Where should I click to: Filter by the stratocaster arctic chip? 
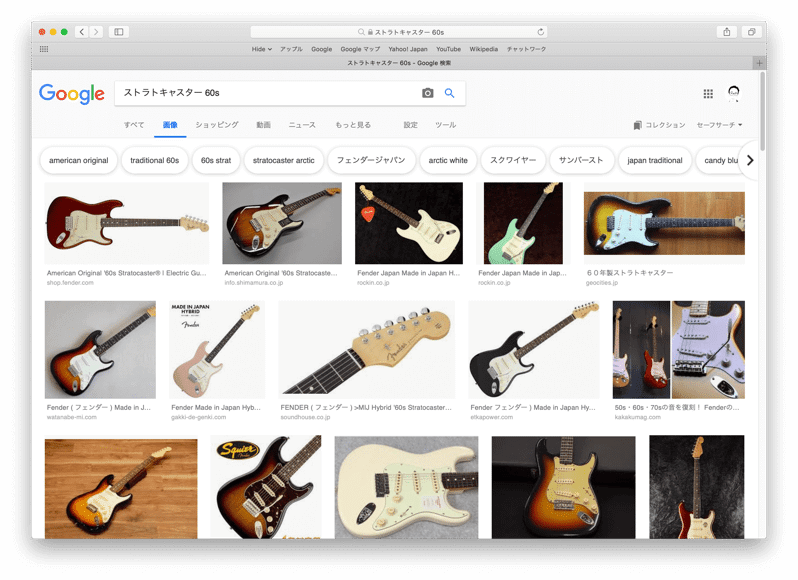[283, 160]
